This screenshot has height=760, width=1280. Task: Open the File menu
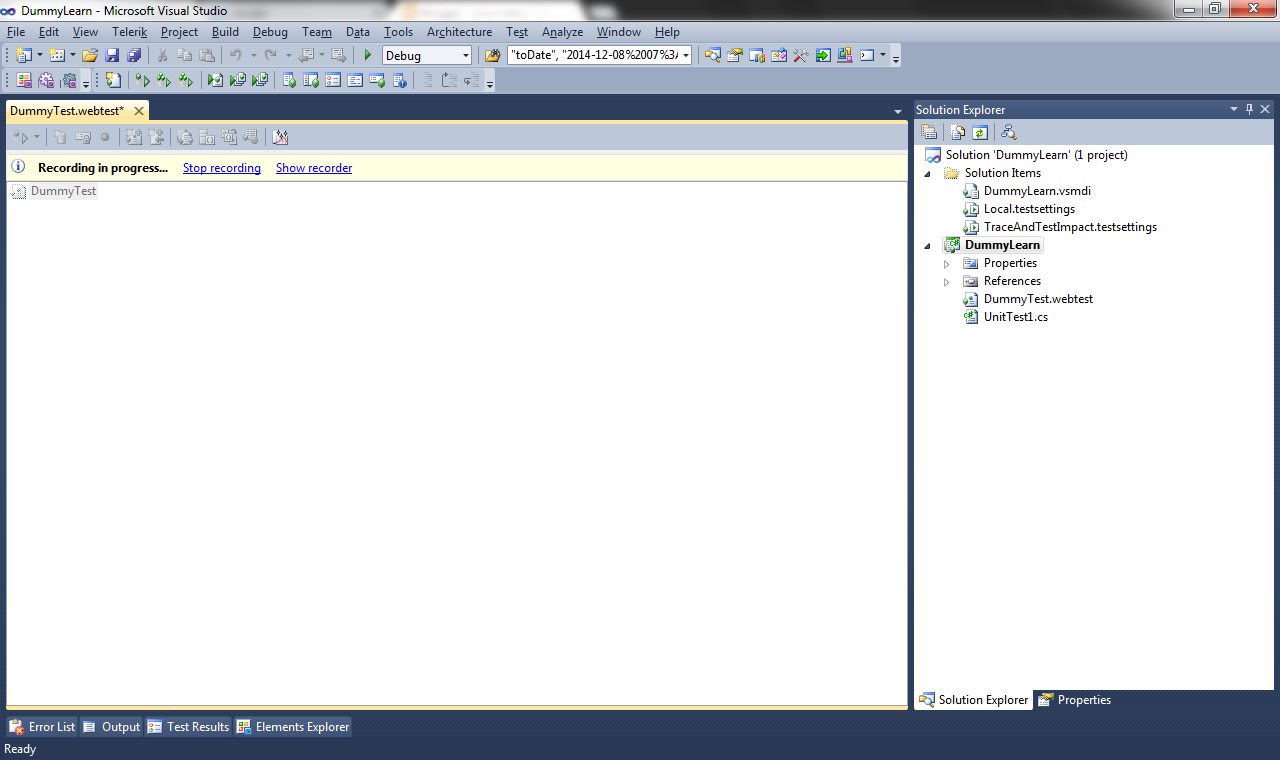tap(16, 32)
